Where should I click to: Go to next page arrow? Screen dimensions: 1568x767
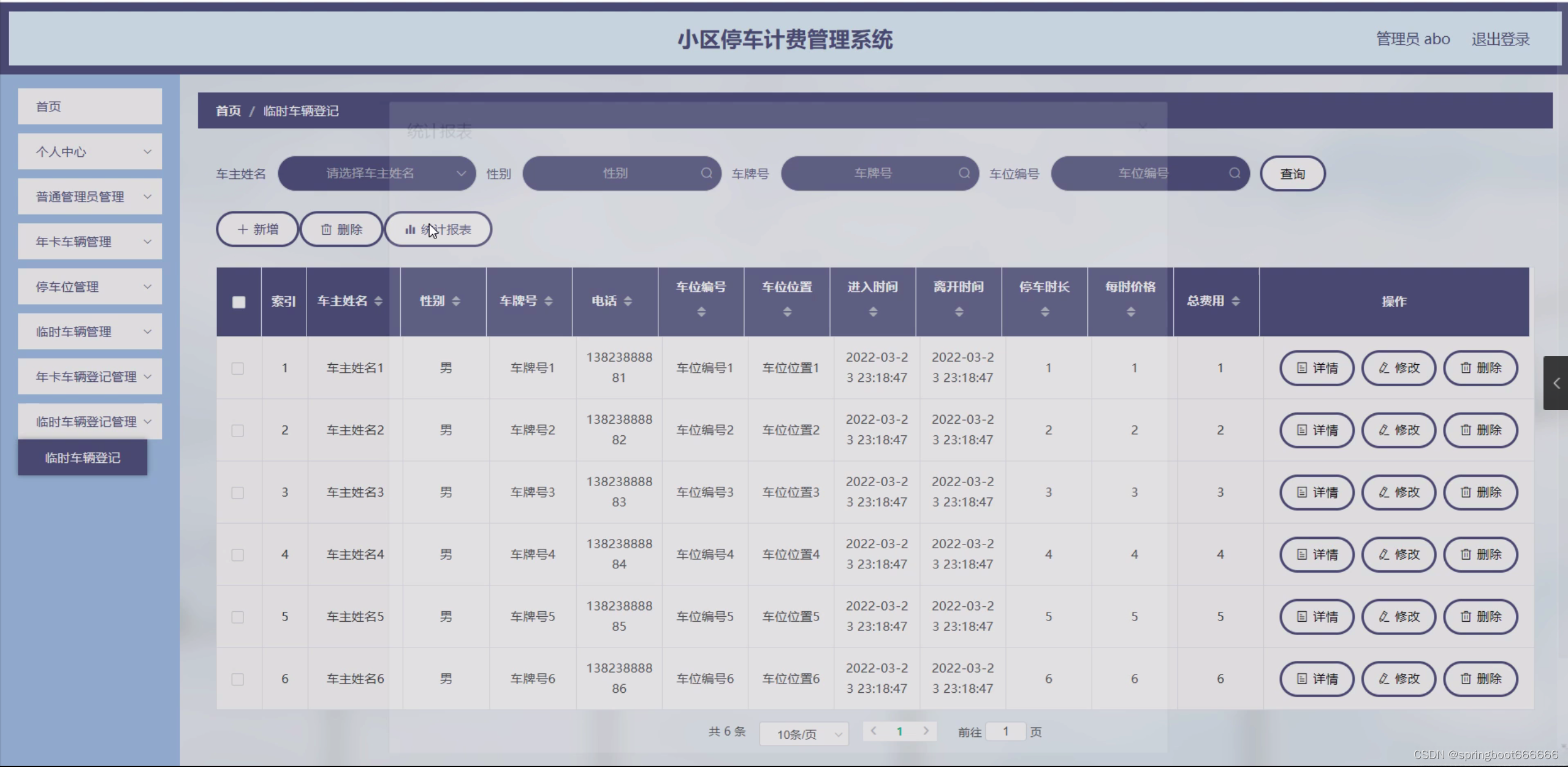tap(926, 731)
